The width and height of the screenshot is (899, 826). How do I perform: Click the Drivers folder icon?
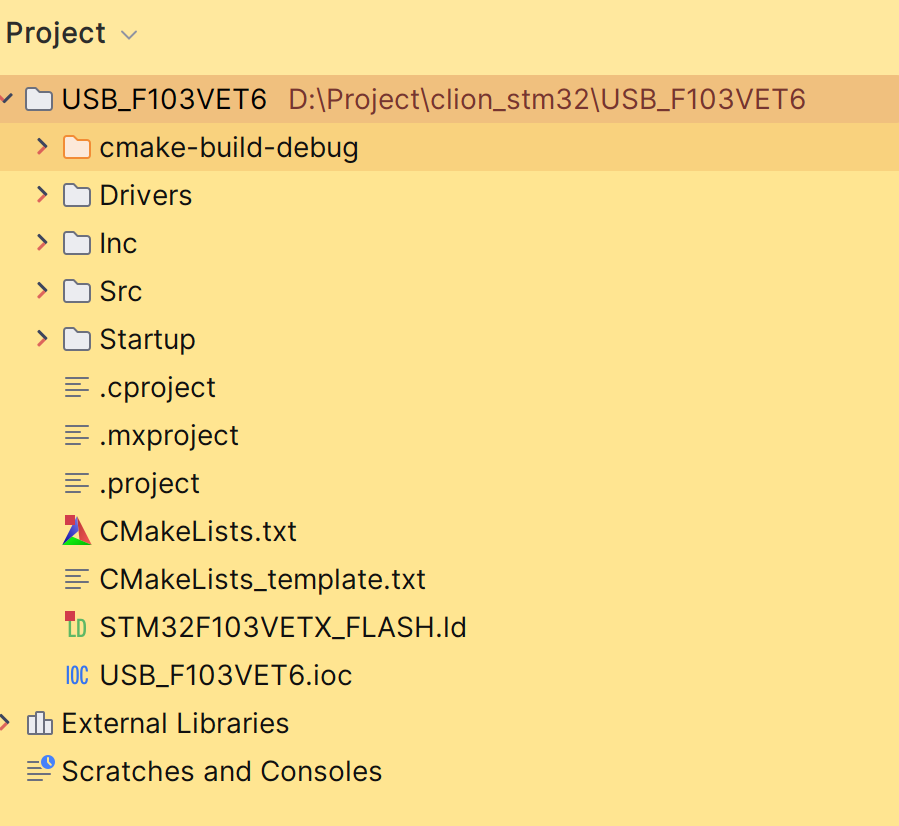click(x=76, y=195)
